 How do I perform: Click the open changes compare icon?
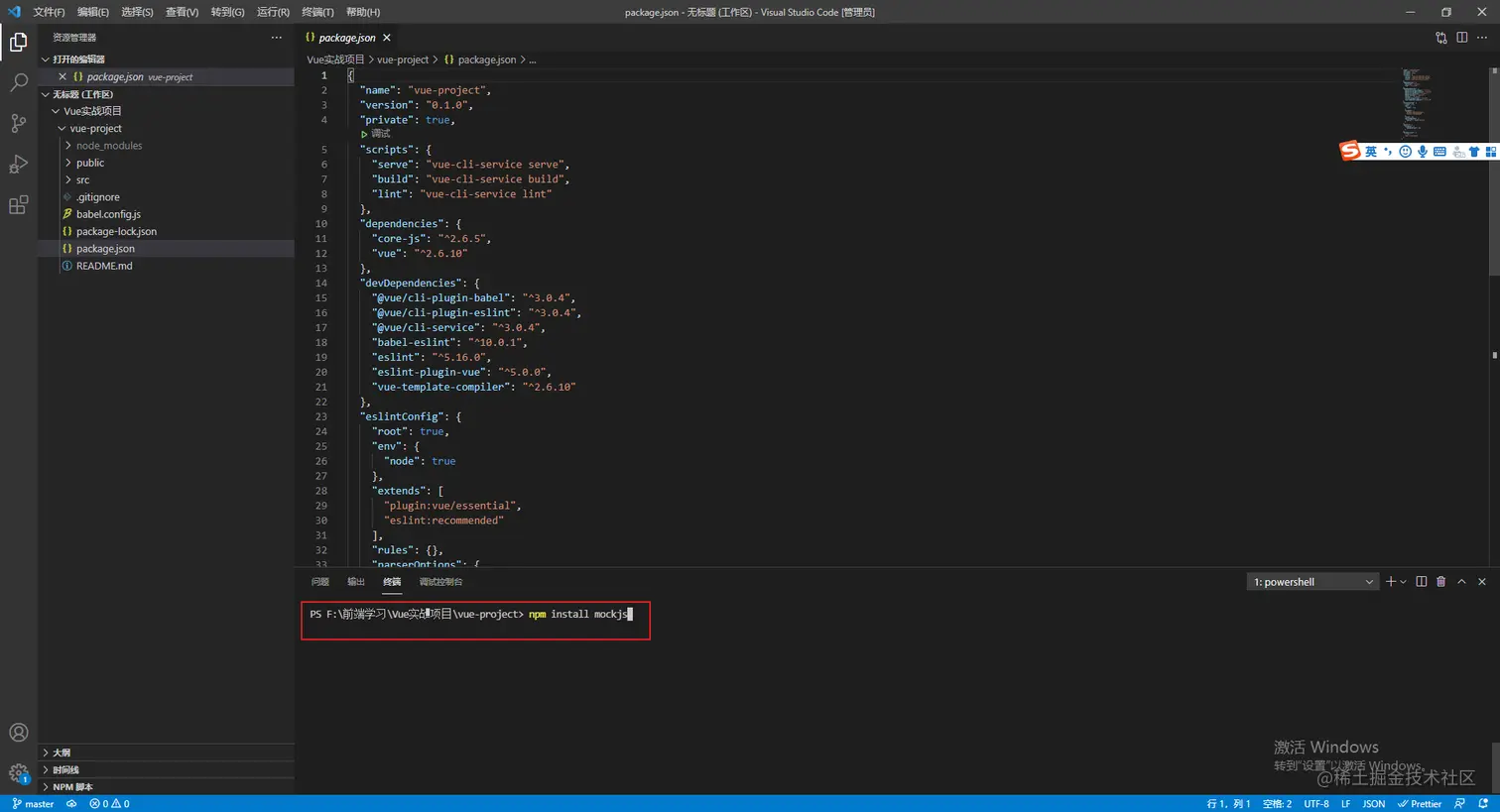pos(1441,38)
